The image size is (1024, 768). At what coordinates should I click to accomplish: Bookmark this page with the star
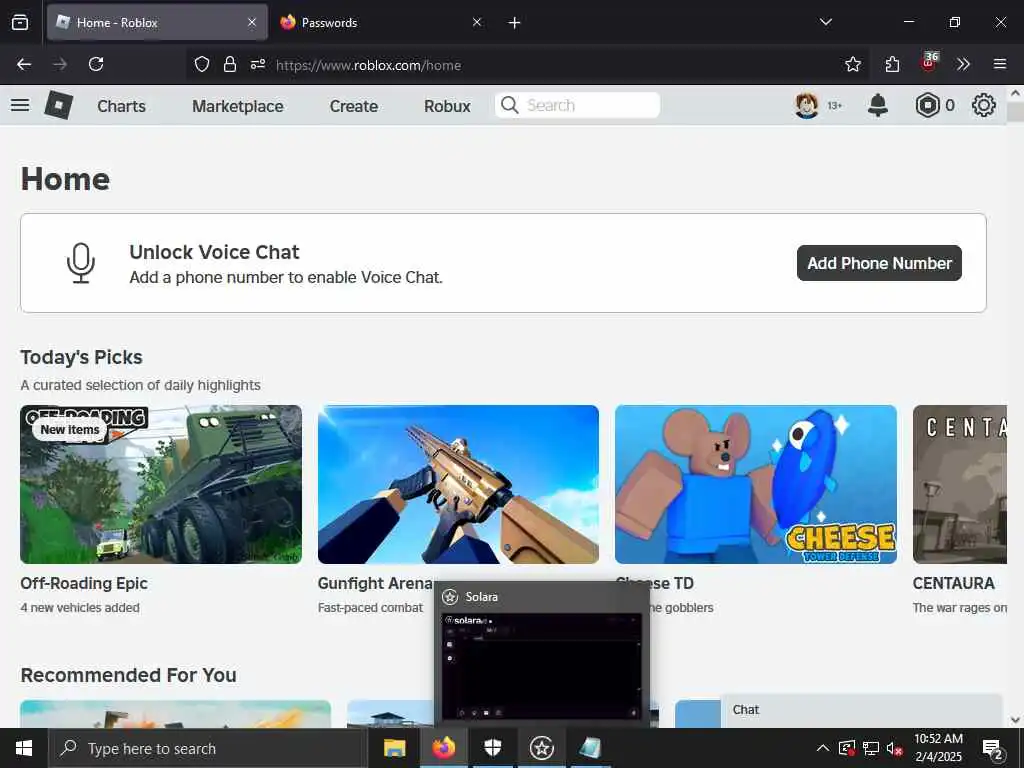[853, 64]
